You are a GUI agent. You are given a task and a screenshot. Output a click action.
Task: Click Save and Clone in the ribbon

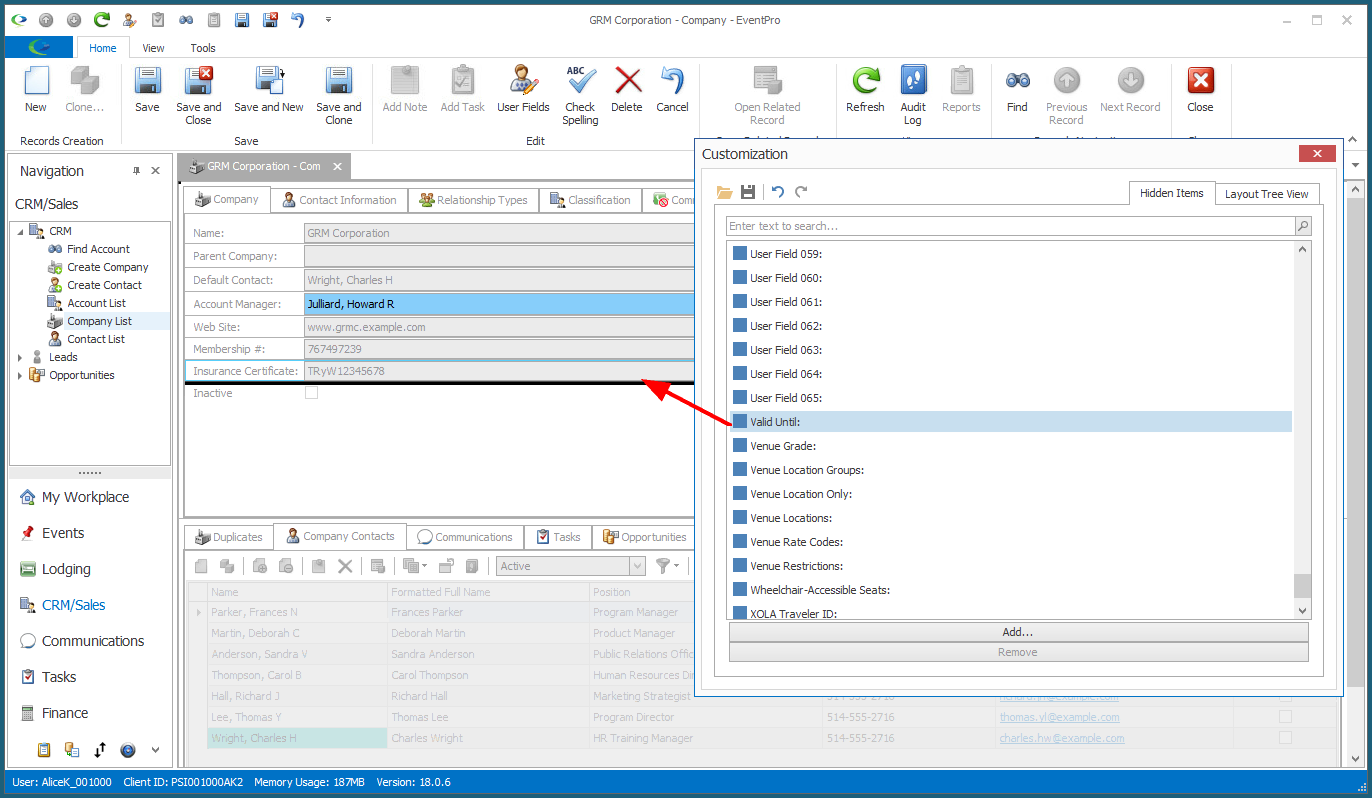click(339, 96)
